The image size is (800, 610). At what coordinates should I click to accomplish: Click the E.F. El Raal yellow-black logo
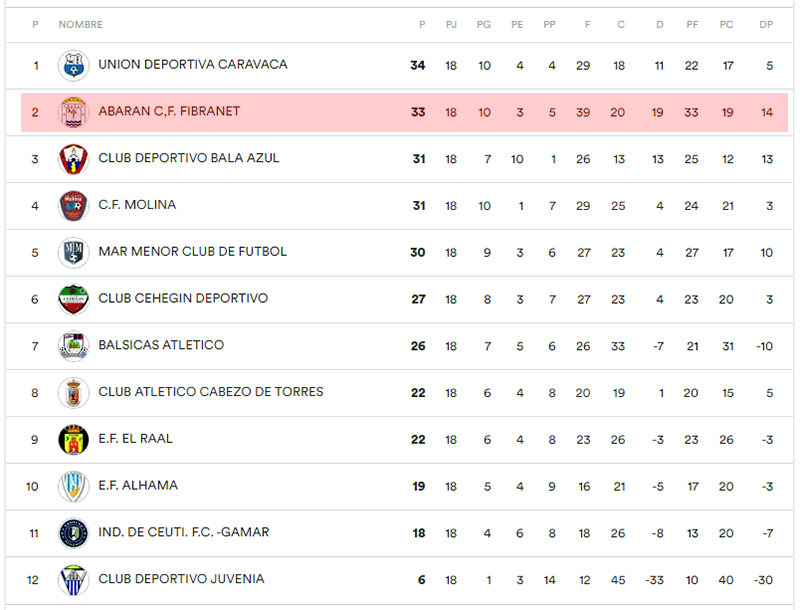point(73,440)
